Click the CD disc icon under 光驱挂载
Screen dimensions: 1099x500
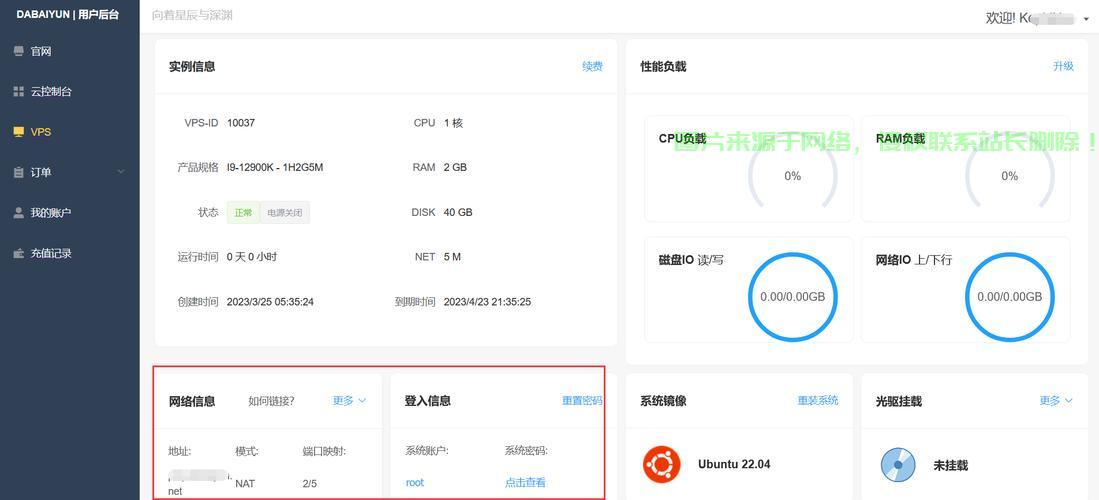897,465
